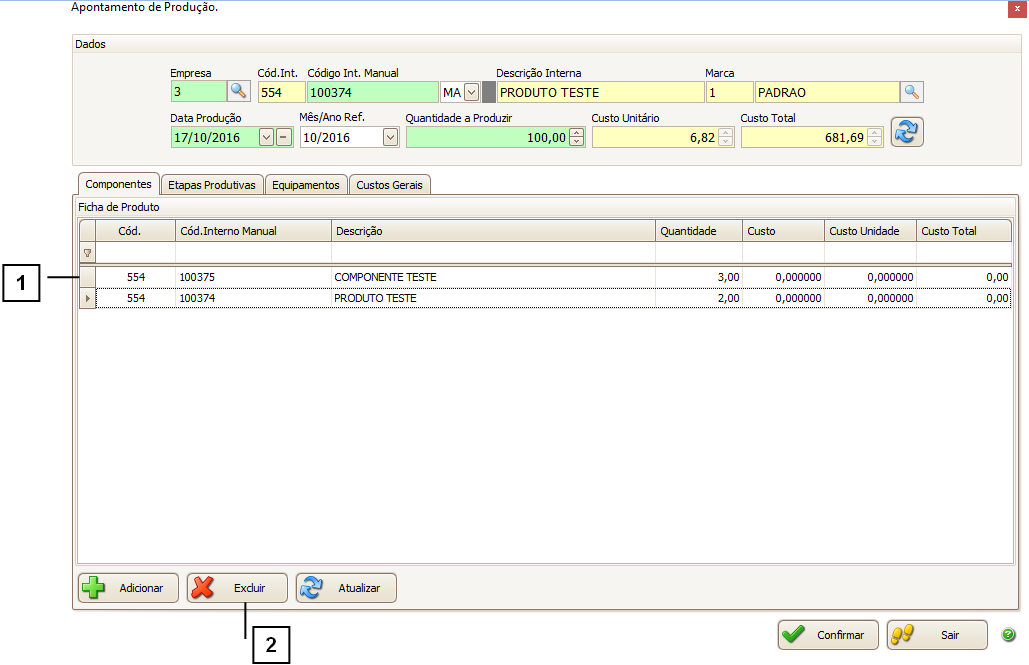This screenshot has width=1029, height=665.
Task: Click the Excluir button with red X
Action: point(237,588)
